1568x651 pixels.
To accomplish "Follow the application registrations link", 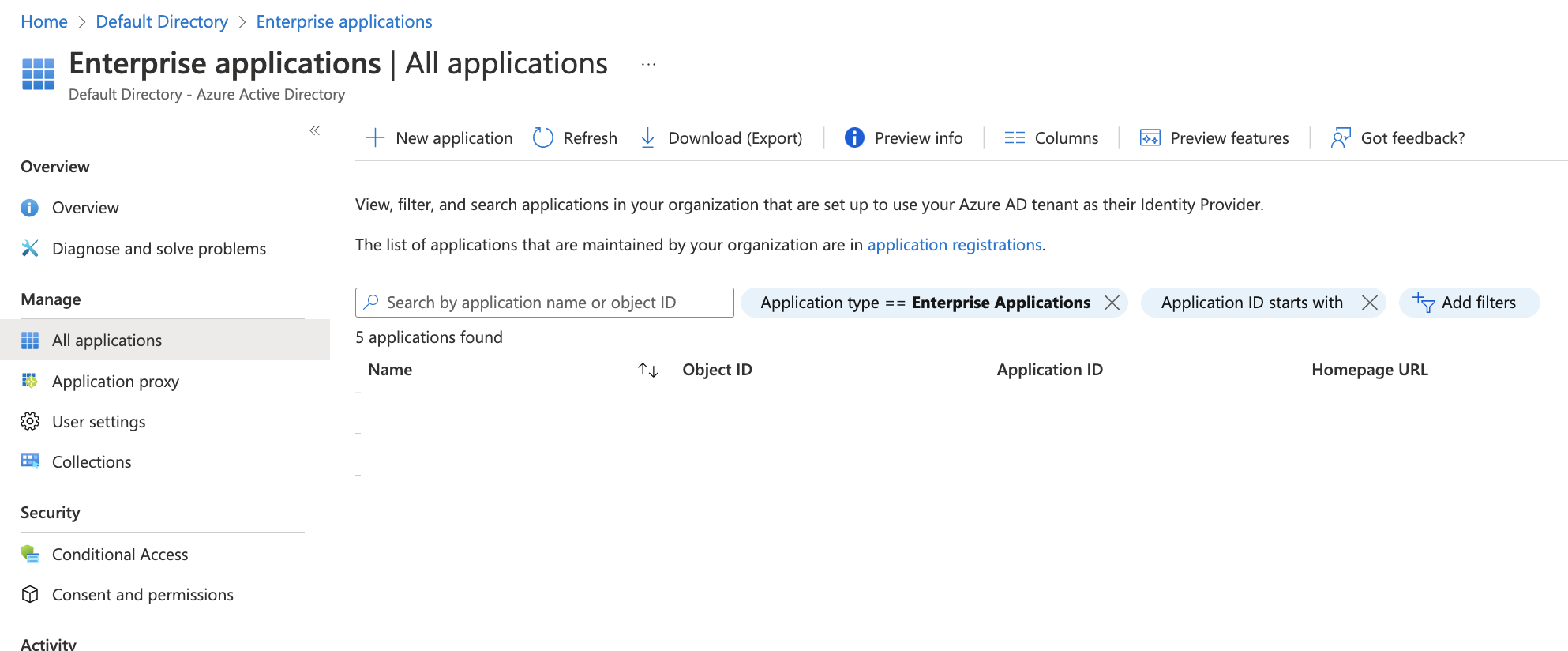I will point(955,245).
